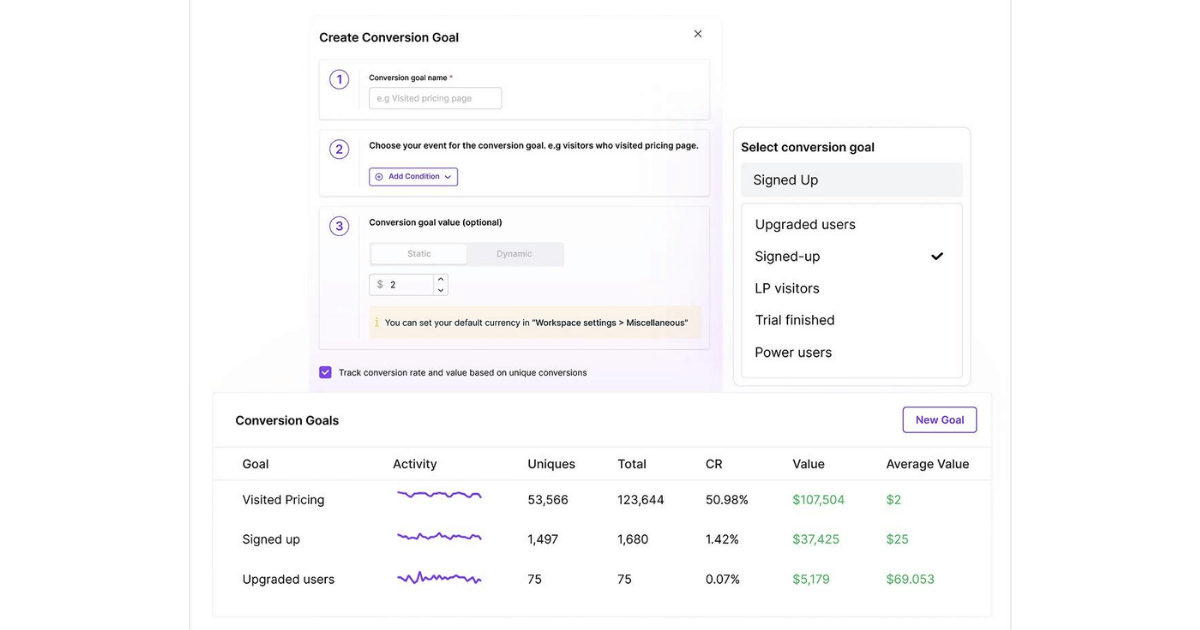Click the dollar value input showing 2
Screen dimensions: 1200x630
click(x=402, y=285)
